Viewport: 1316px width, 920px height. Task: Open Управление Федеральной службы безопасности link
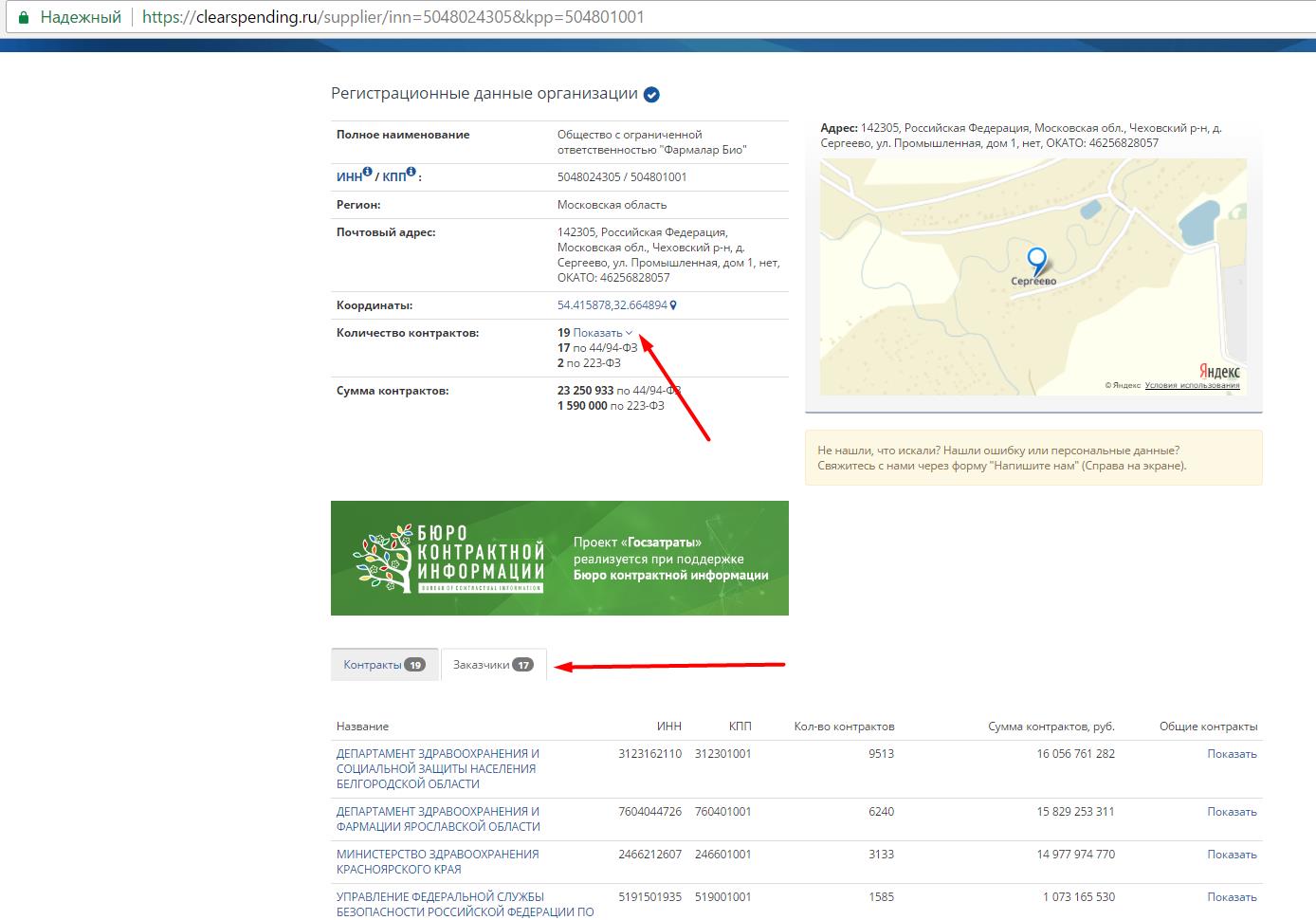(x=465, y=904)
